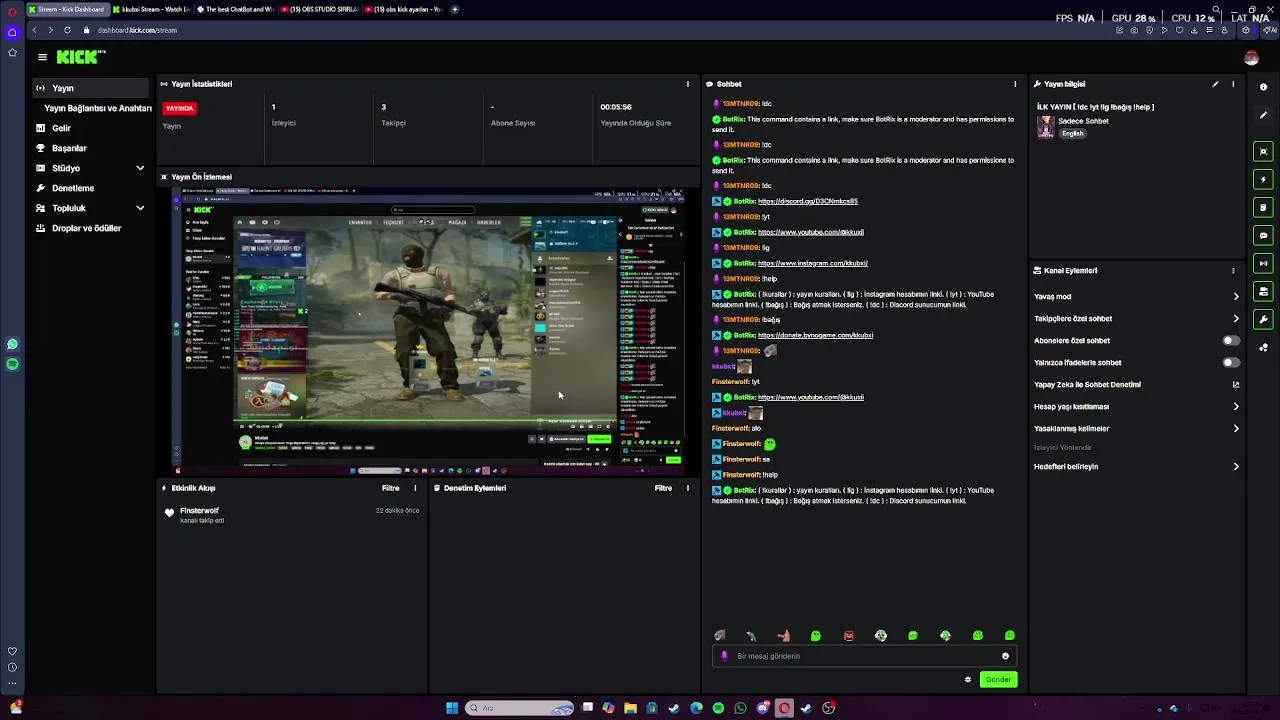Click the stream preview thumbnail

pos(428,331)
